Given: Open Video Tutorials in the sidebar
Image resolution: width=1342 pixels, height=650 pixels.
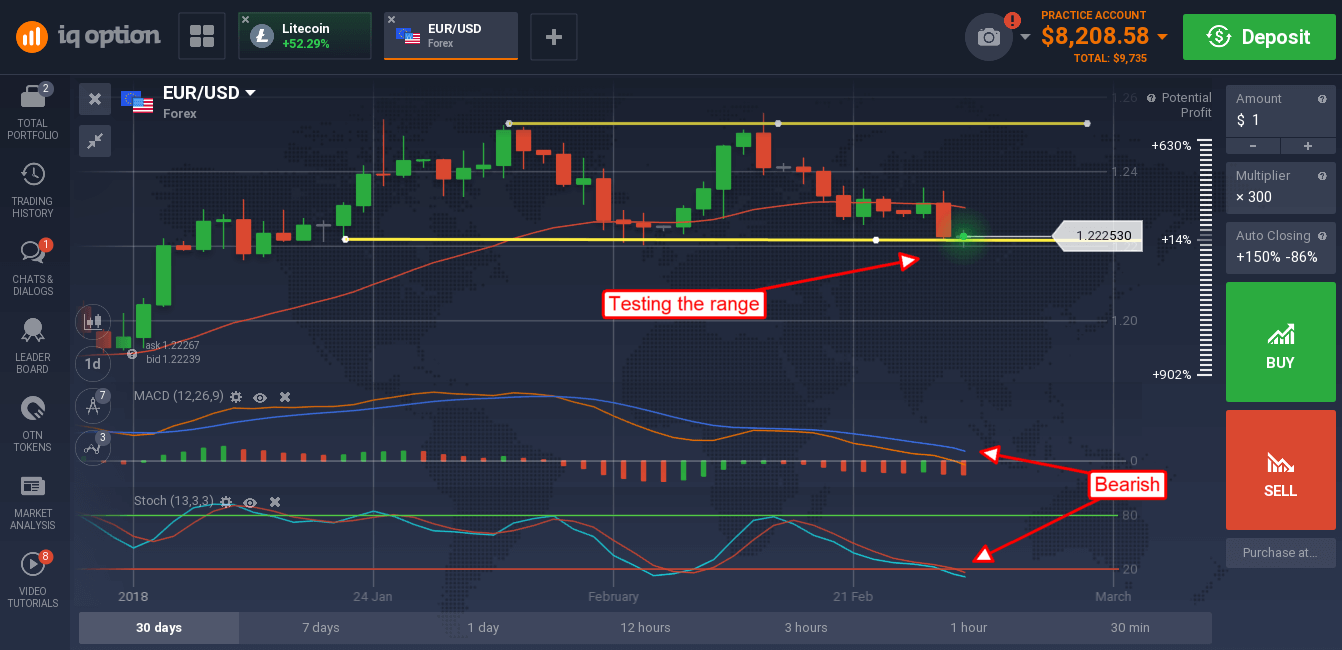Looking at the screenshot, I should coord(33,580).
